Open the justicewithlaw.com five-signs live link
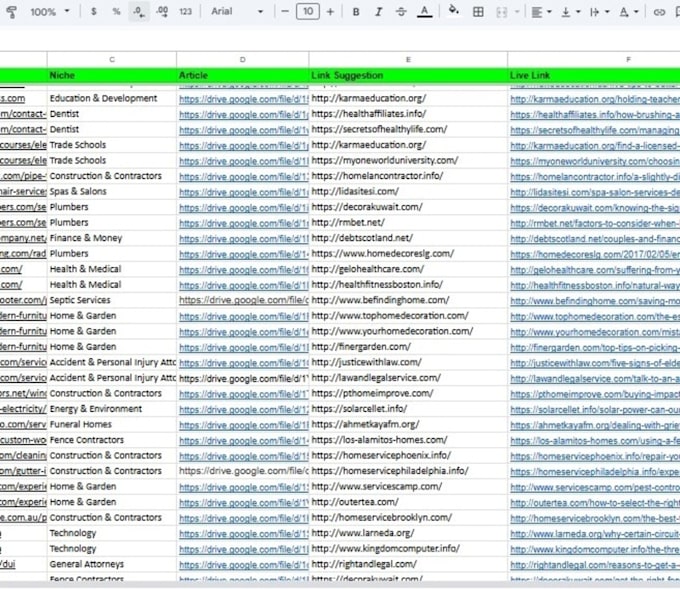Viewport: 680px width, 589px height. click(595, 363)
